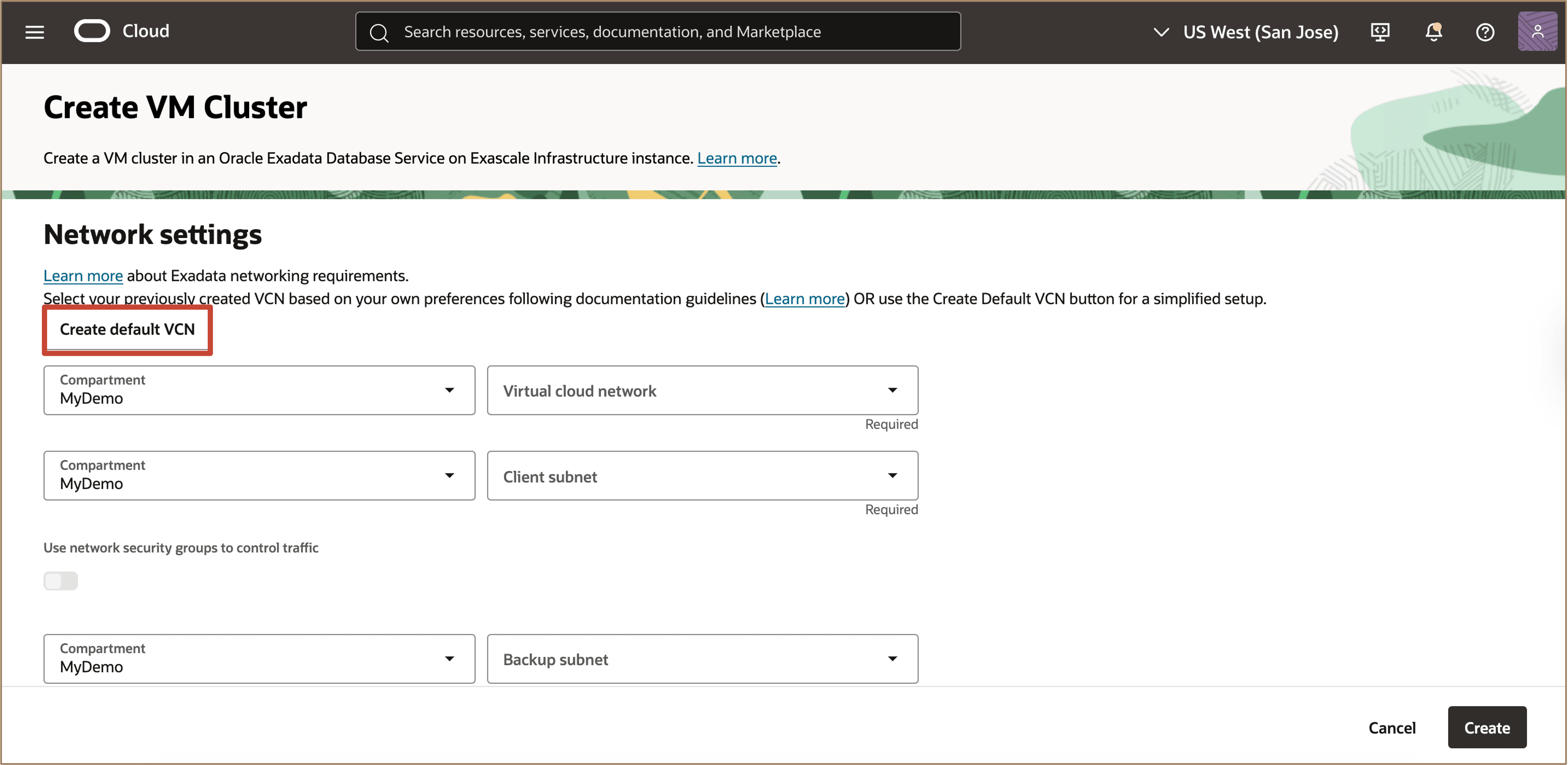Screen dimensions: 1568x765
Task: Enable network security groups to control traffic
Action: point(60,581)
